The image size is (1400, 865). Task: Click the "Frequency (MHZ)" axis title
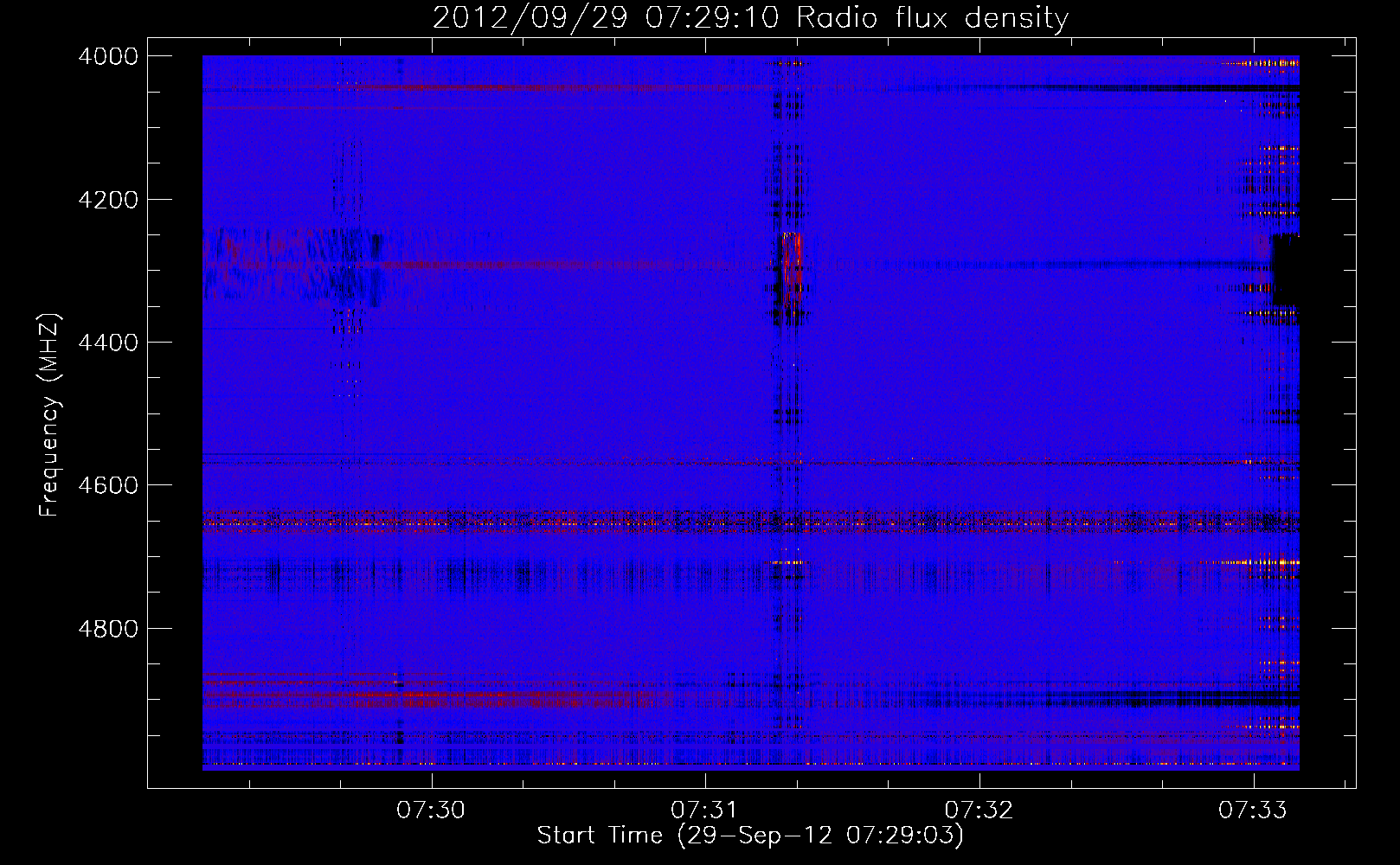point(50,415)
